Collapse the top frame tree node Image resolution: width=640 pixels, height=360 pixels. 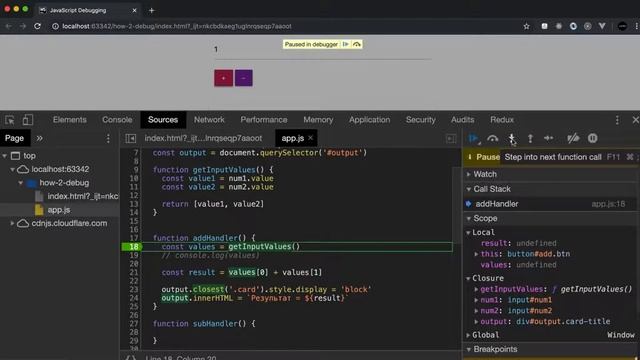(x=5, y=156)
